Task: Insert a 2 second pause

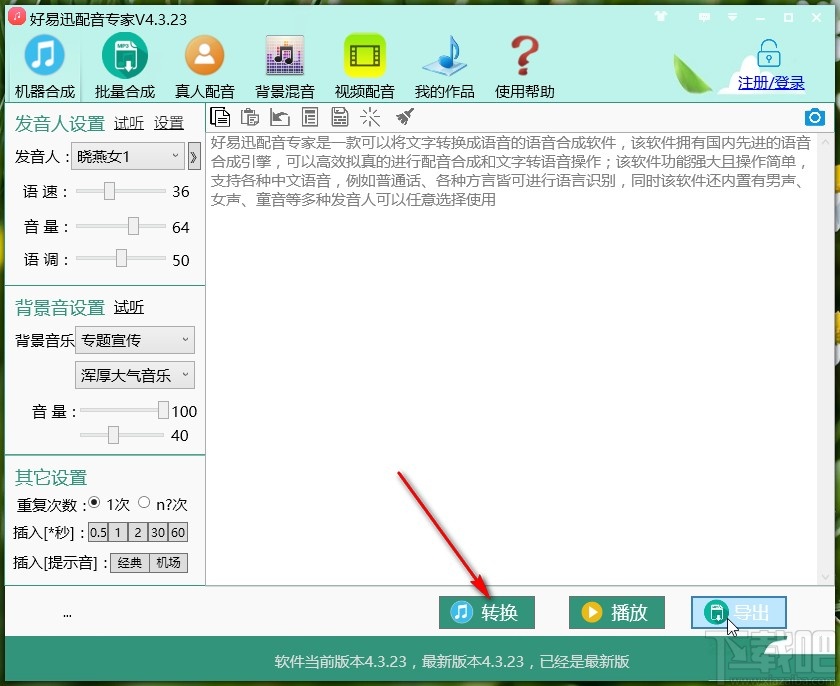Action: click(138, 532)
